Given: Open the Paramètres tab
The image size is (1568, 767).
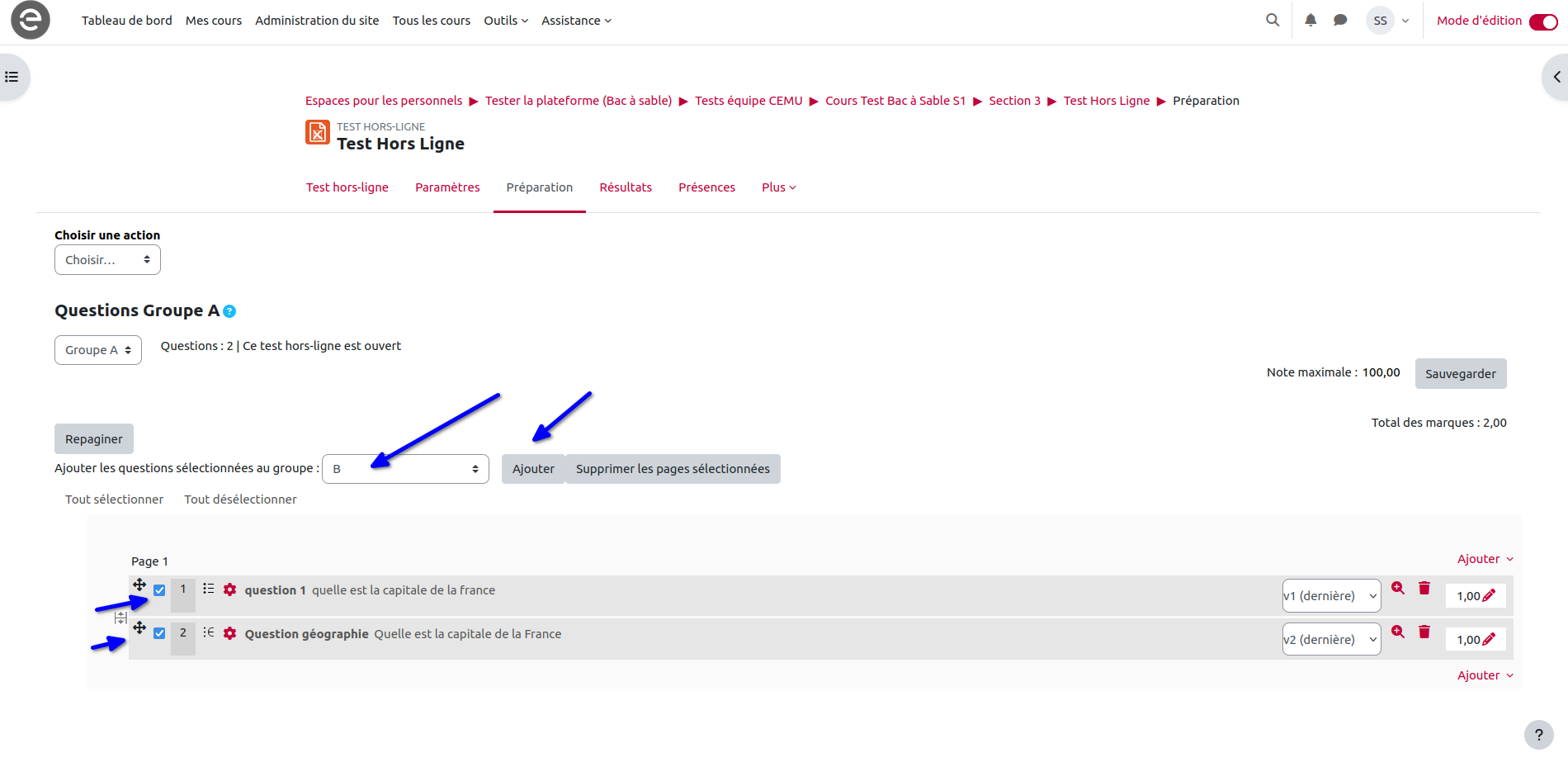Looking at the screenshot, I should point(447,187).
